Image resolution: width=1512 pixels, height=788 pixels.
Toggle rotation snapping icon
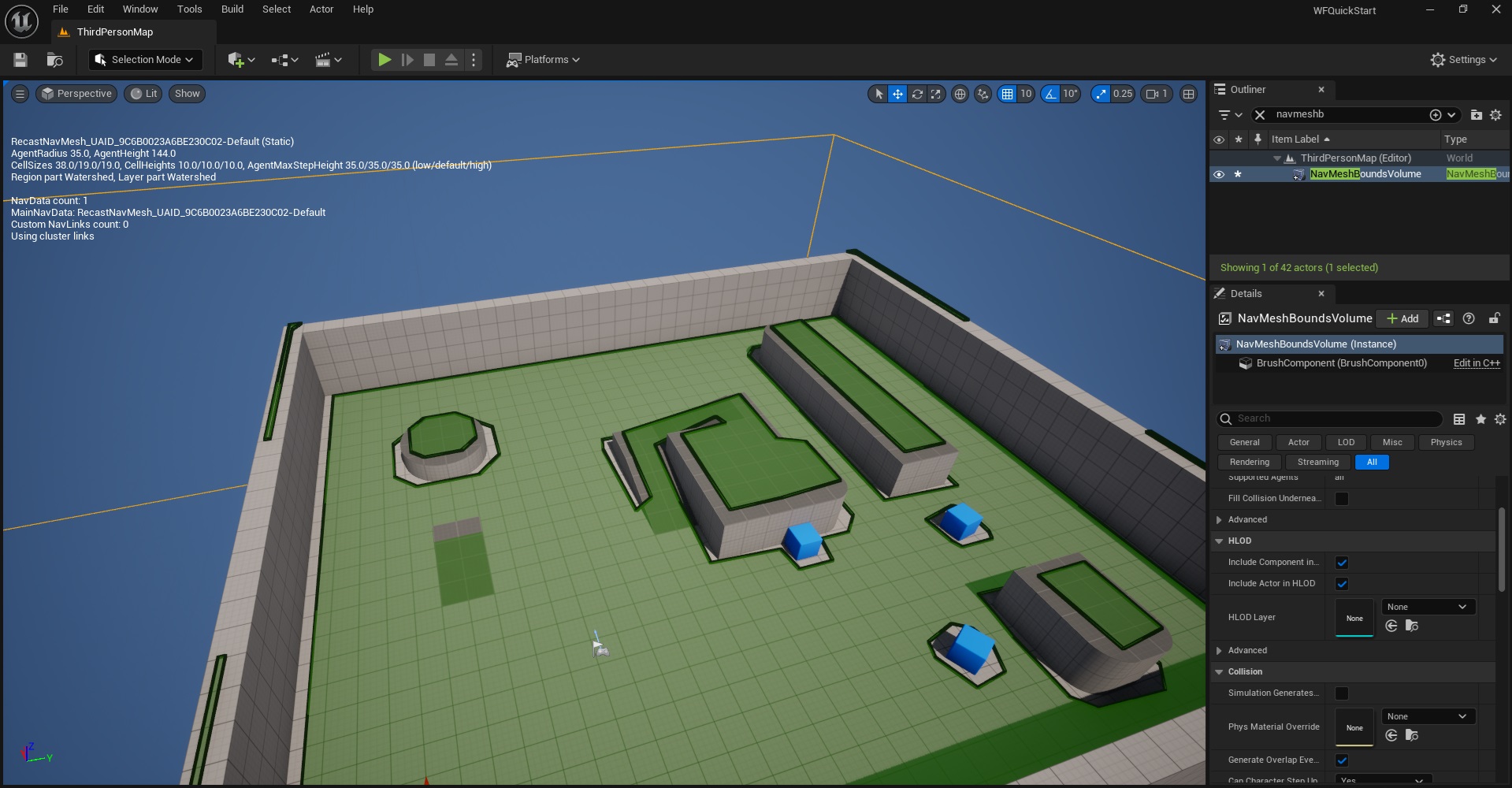coord(1050,94)
